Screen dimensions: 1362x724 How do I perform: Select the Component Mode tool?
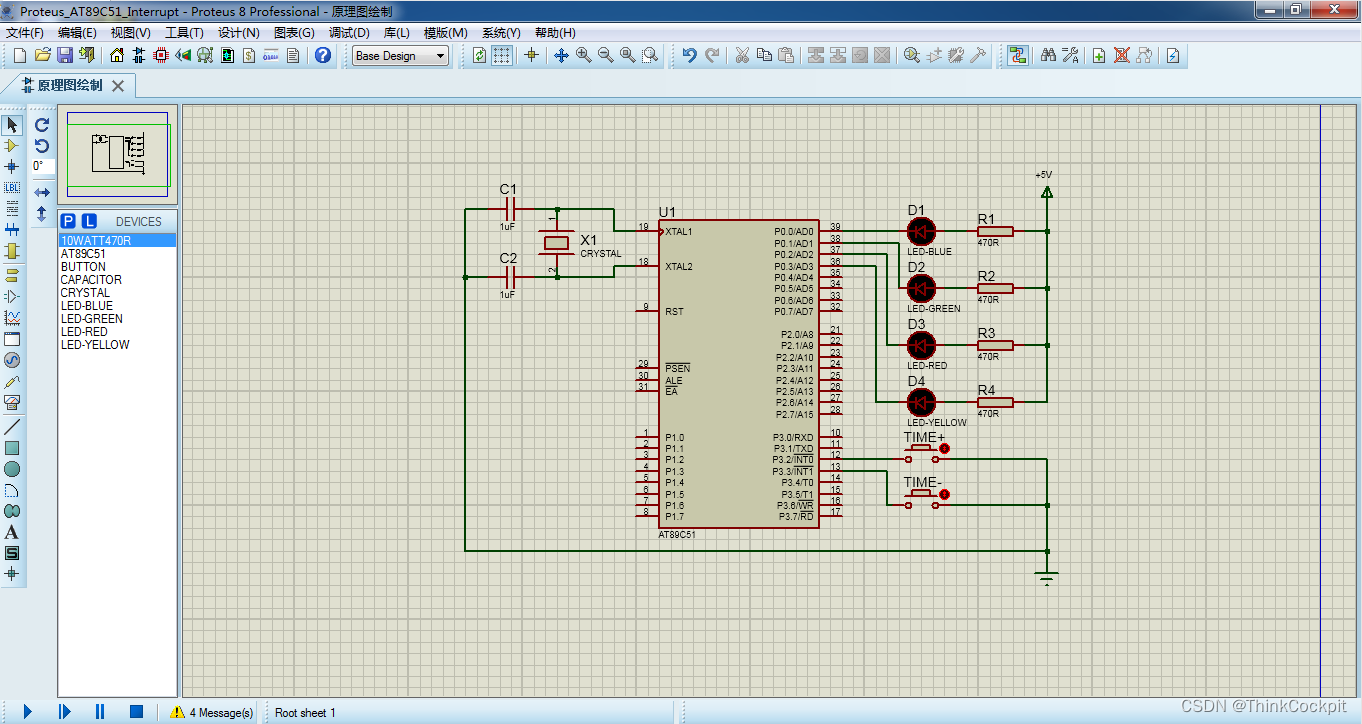point(12,146)
